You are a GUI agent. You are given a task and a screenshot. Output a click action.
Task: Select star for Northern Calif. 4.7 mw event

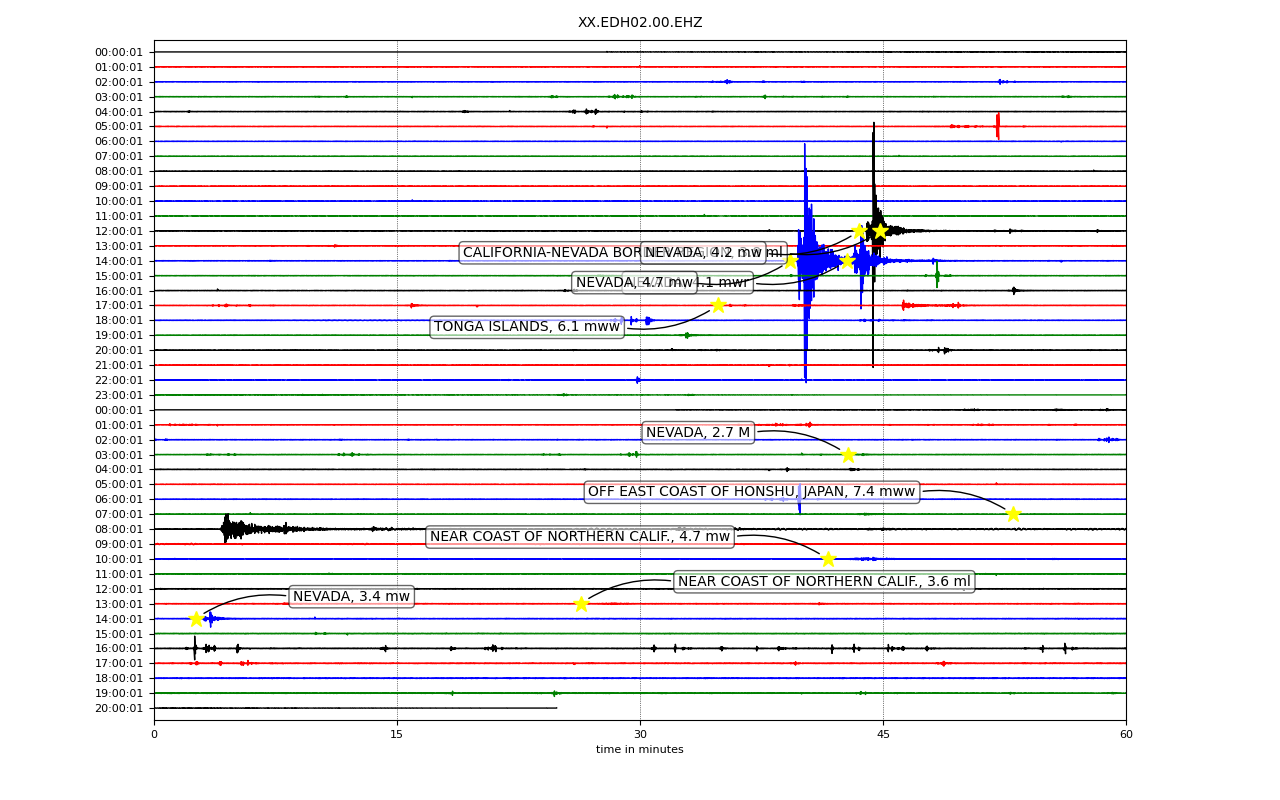(828, 559)
